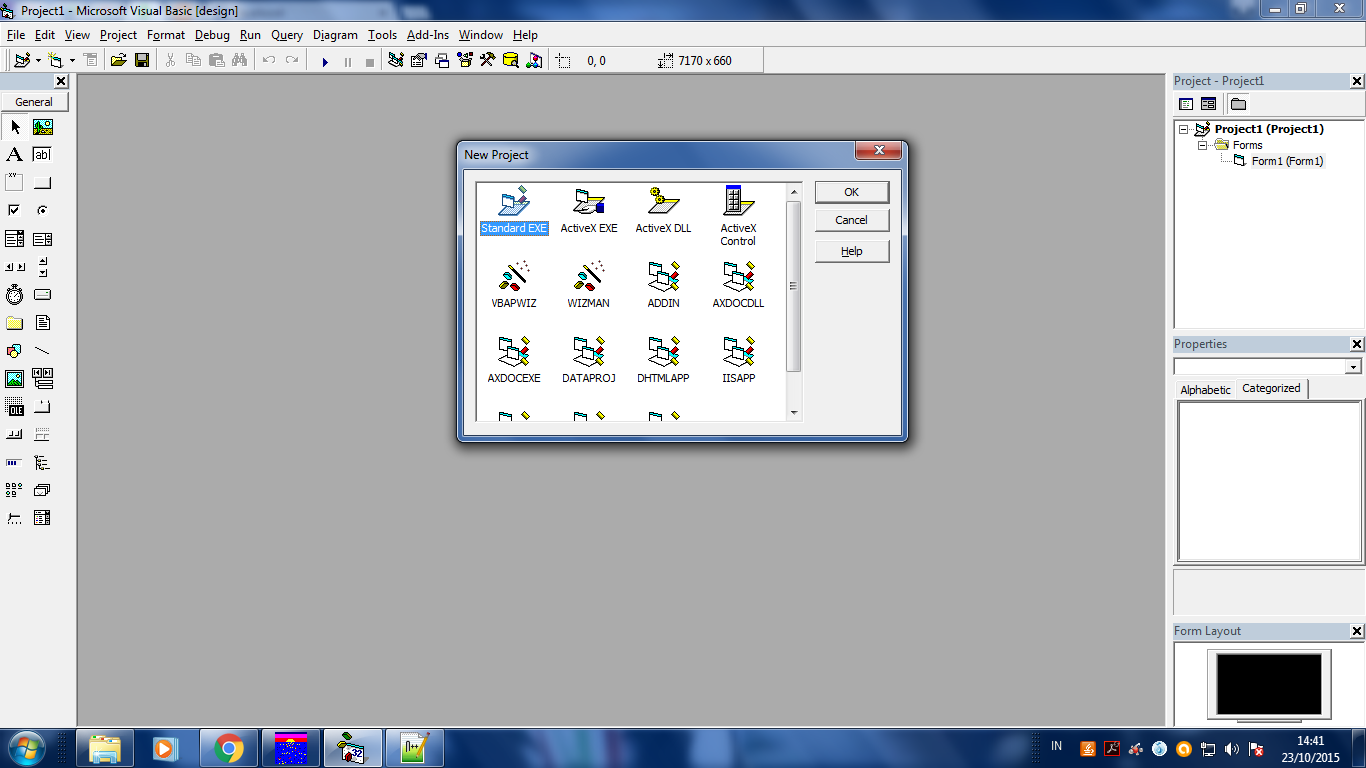The width and height of the screenshot is (1366, 768).
Task: Switch to the Categorized properties tab
Action: [x=1270, y=389]
